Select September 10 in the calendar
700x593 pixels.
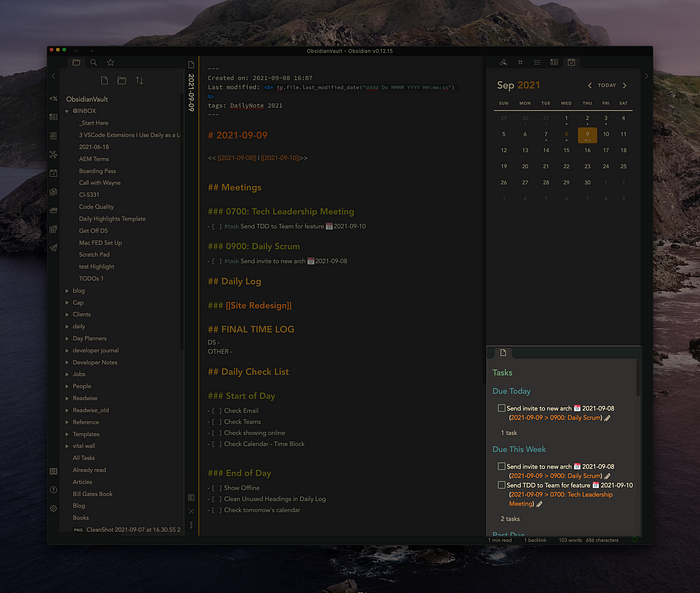coord(606,134)
